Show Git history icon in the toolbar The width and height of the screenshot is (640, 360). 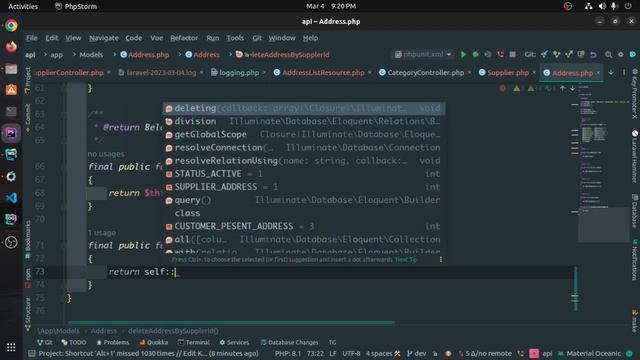581,54
